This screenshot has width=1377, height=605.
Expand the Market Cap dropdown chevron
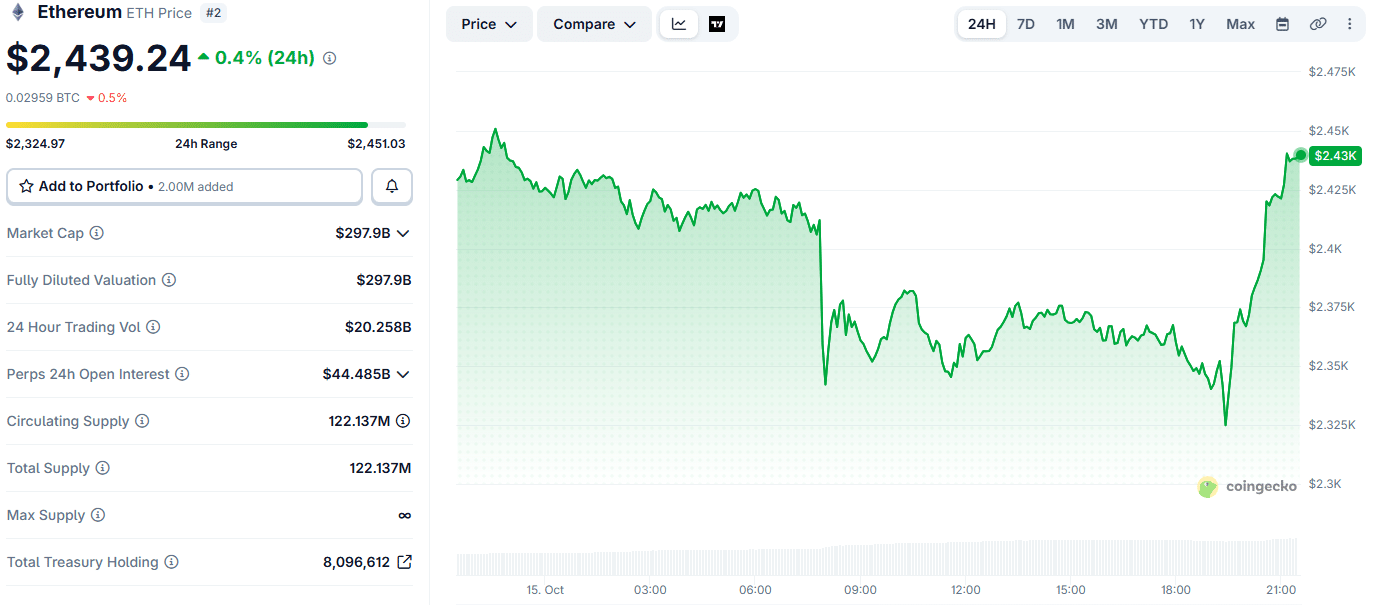(403, 233)
